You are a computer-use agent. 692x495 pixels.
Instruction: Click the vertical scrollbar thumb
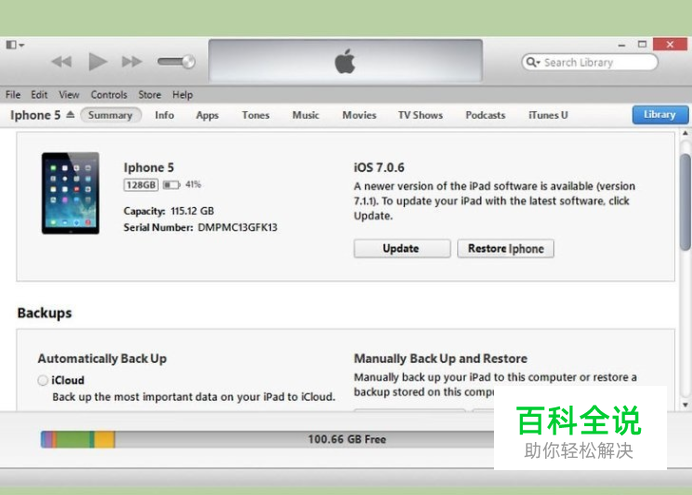coord(685,202)
